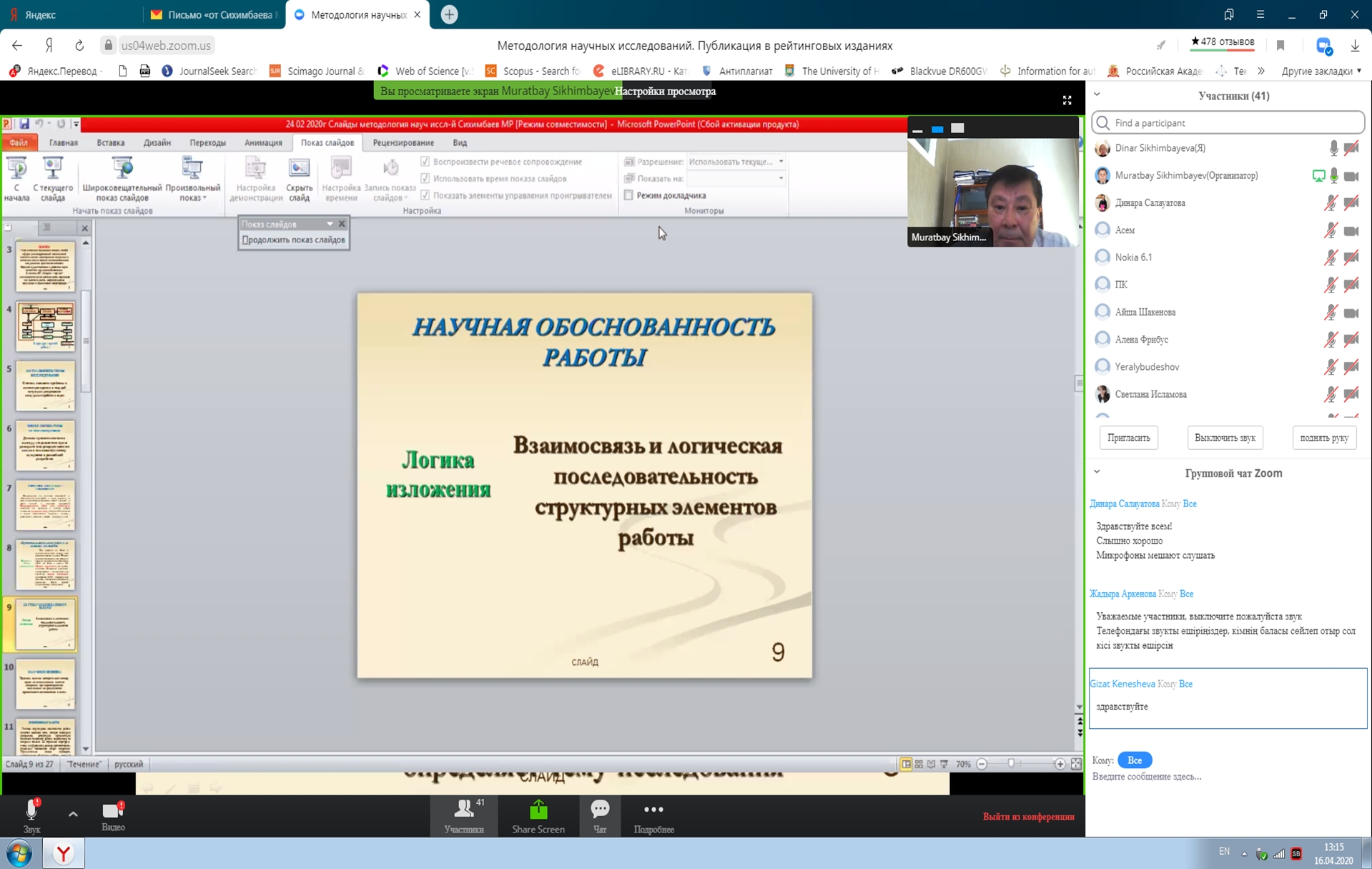The width and height of the screenshot is (1372, 869).
Task: Open Yandex browser from the taskbar
Action: pos(64,853)
